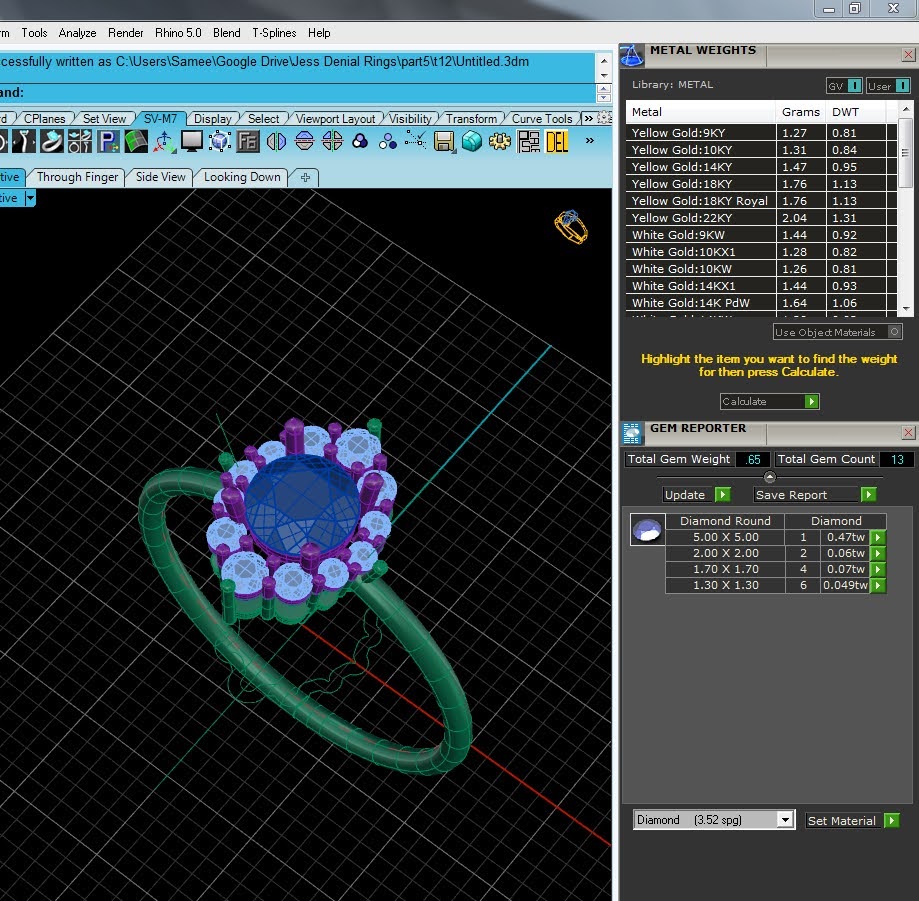Image resolution: width=919 pixels, height=901 pixels.
Task: Click the Metal Weights panel scale icon
Action: click(632, 56)
